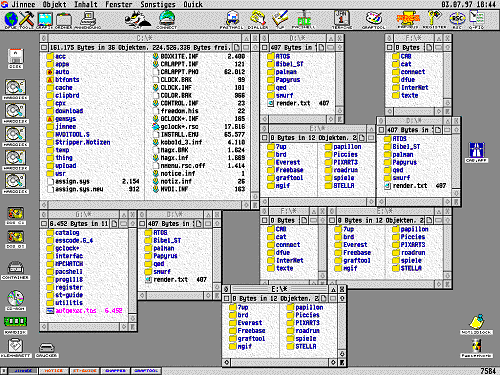500x375 pixels.
Task: Launch the Connect dome icon
Action: coord(167,20)
